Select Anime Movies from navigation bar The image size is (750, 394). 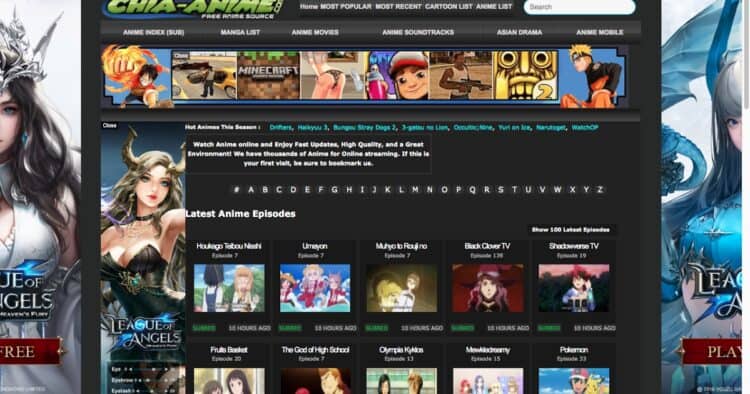pos(315,32)
